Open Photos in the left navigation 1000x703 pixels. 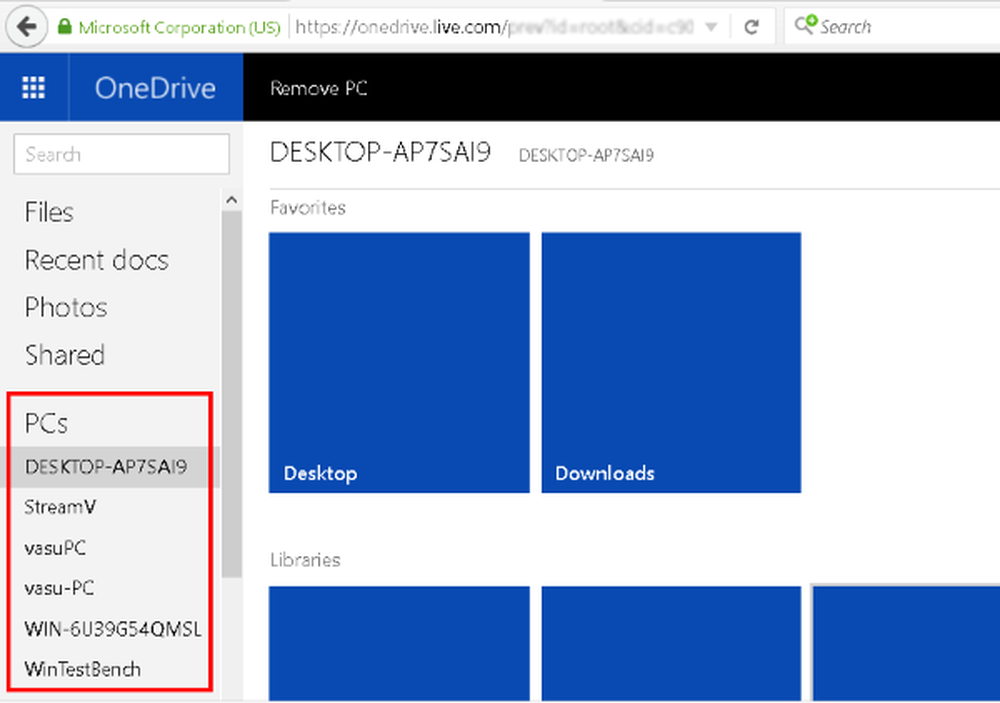[65, 307]
